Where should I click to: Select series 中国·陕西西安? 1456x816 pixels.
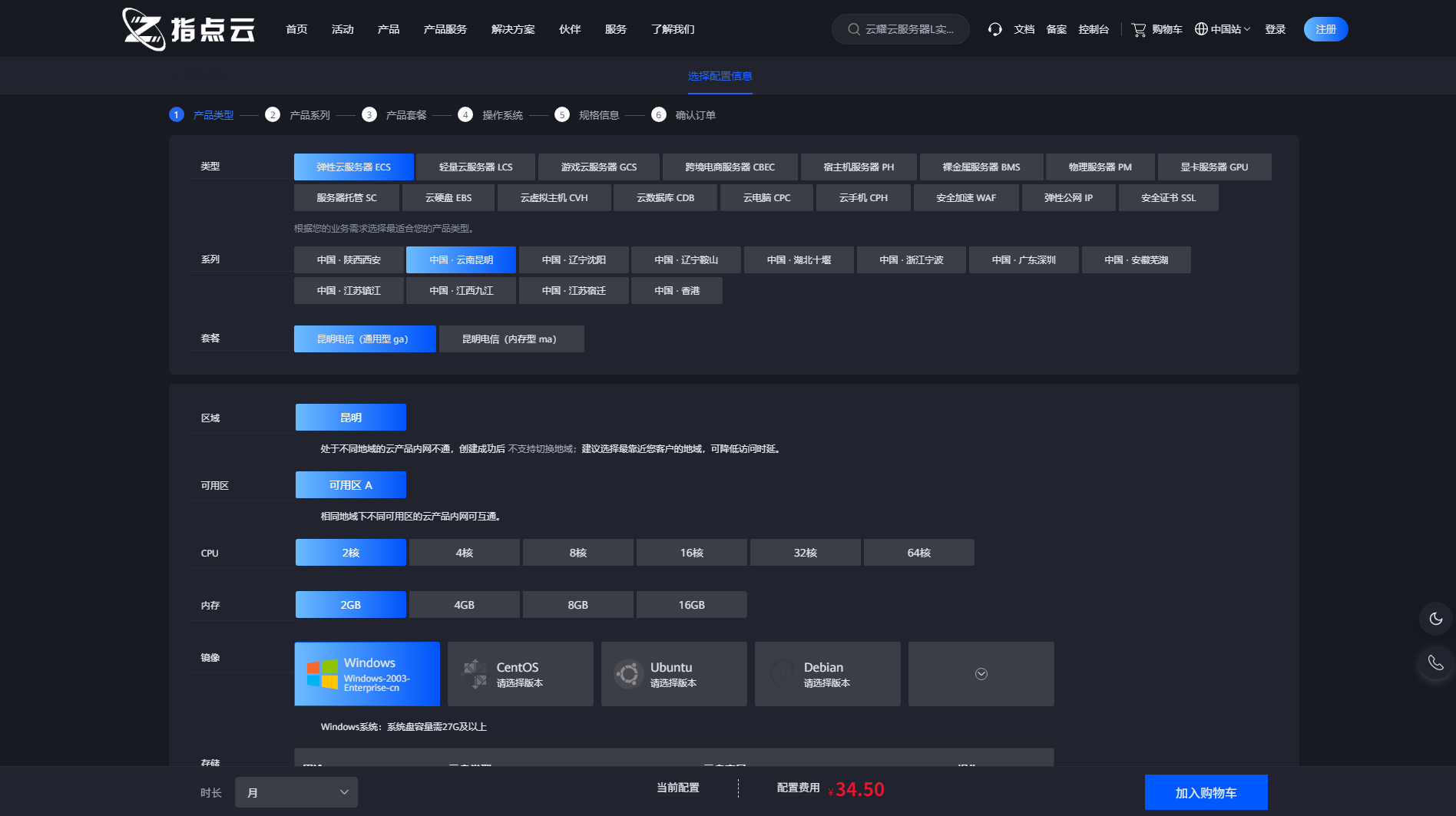click(x=349, y=259)
